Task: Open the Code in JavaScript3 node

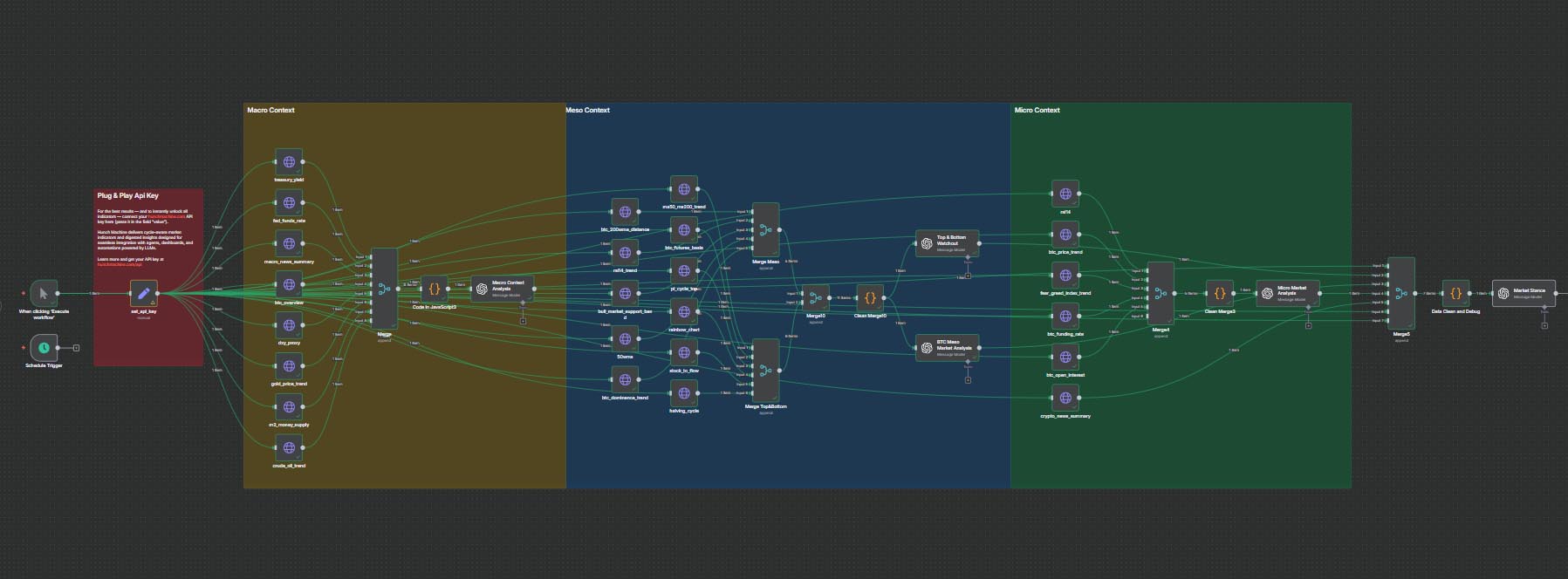Action: (x=434, y=289)
